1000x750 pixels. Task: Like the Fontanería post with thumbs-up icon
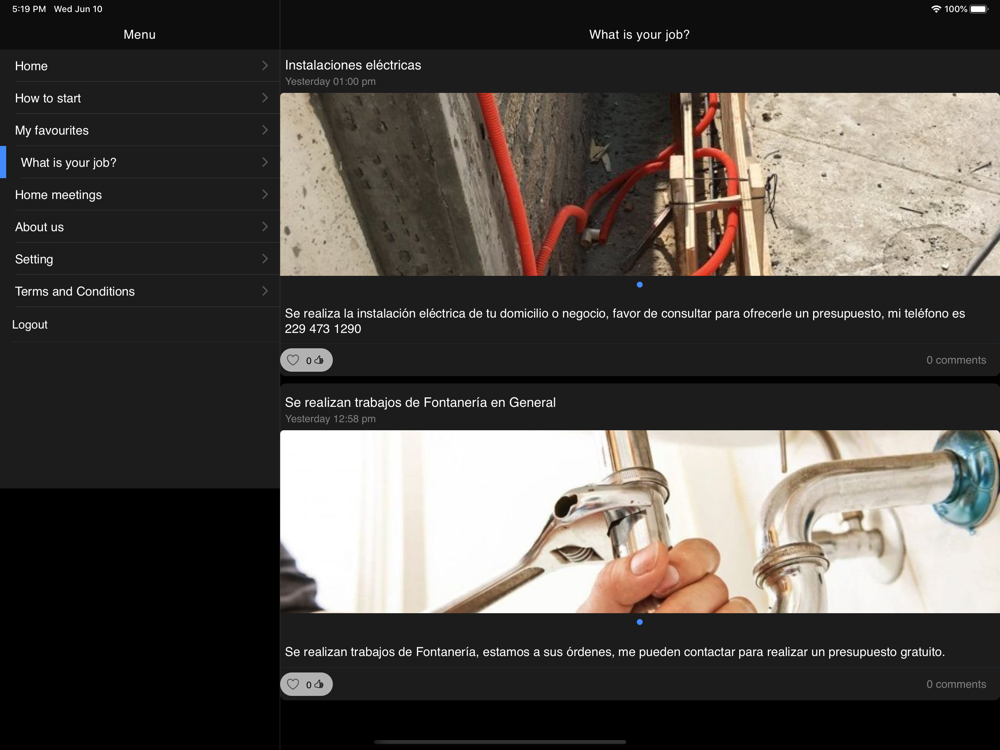click(319, 684)
